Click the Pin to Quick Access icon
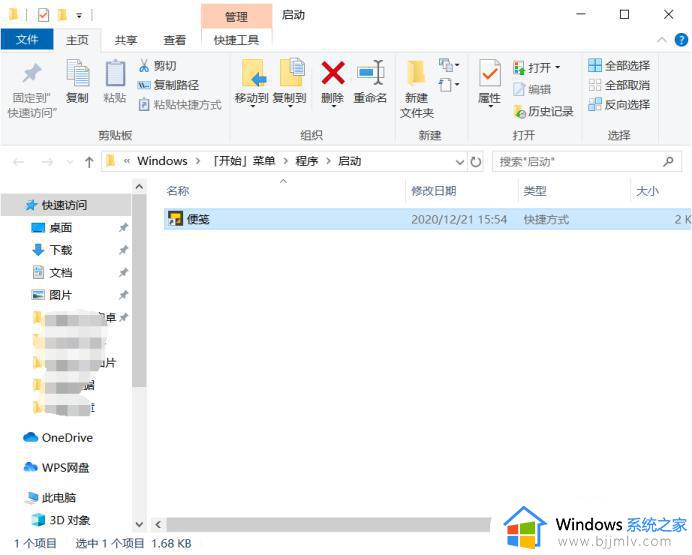This screenshot has height=555, width=692. pos(32,73)
